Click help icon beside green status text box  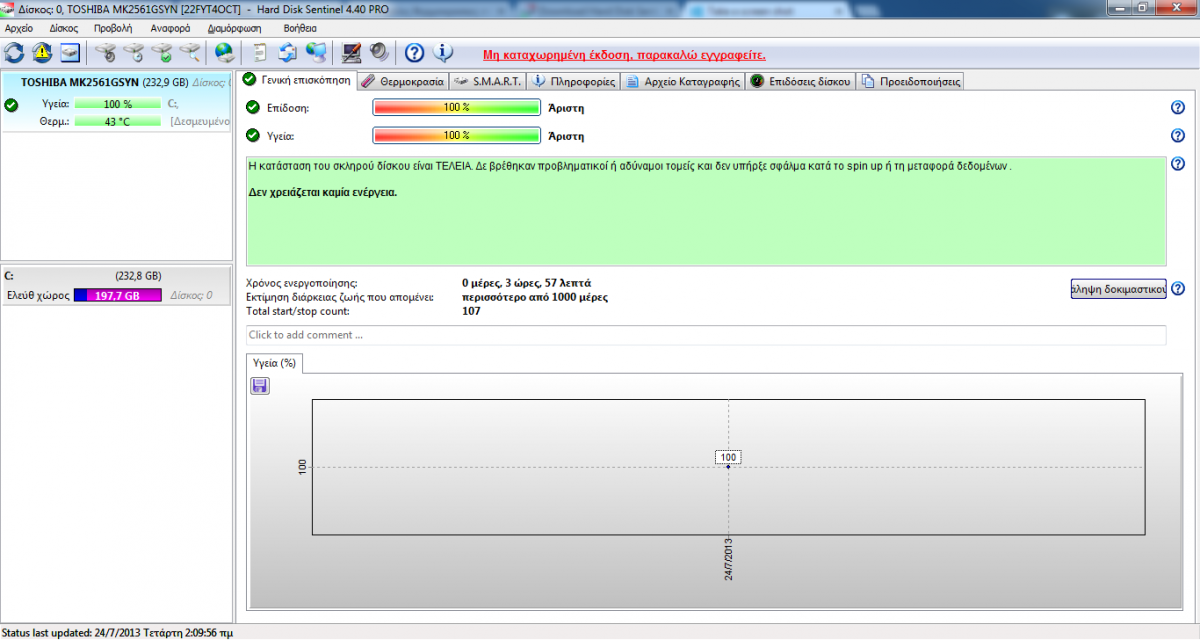pos(1178,164)
